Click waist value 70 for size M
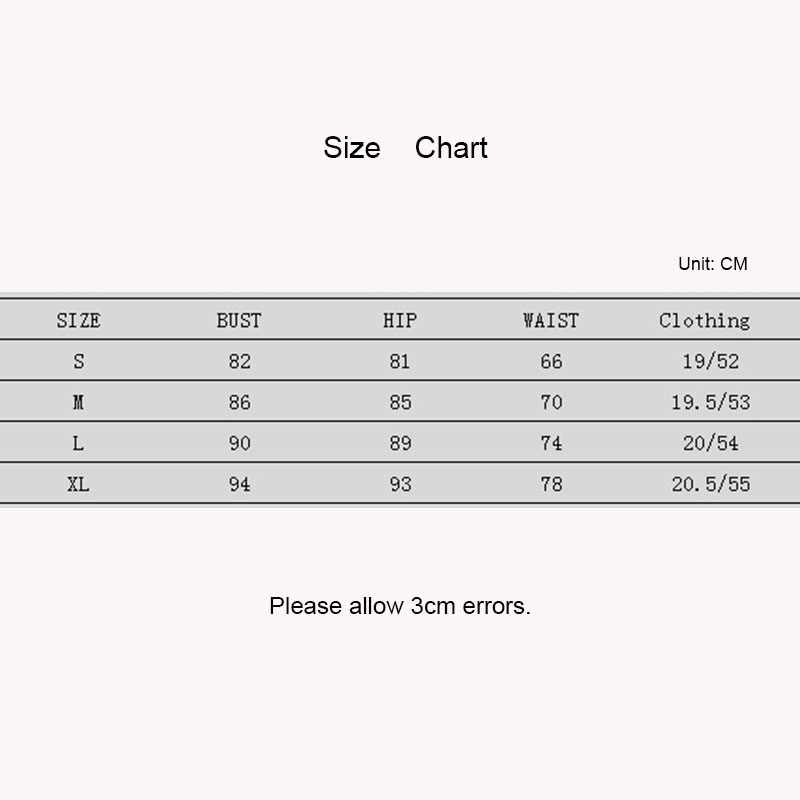 coord(551,403)
